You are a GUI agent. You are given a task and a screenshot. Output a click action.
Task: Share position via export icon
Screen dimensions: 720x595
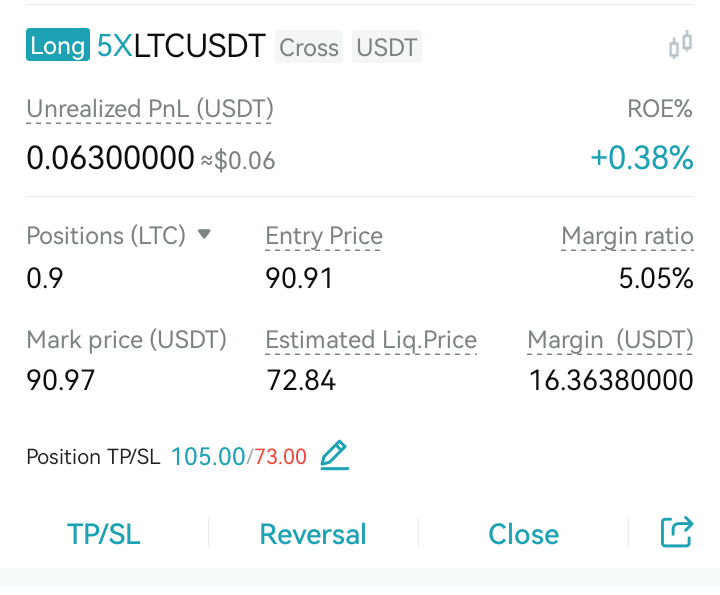point(677,532)
